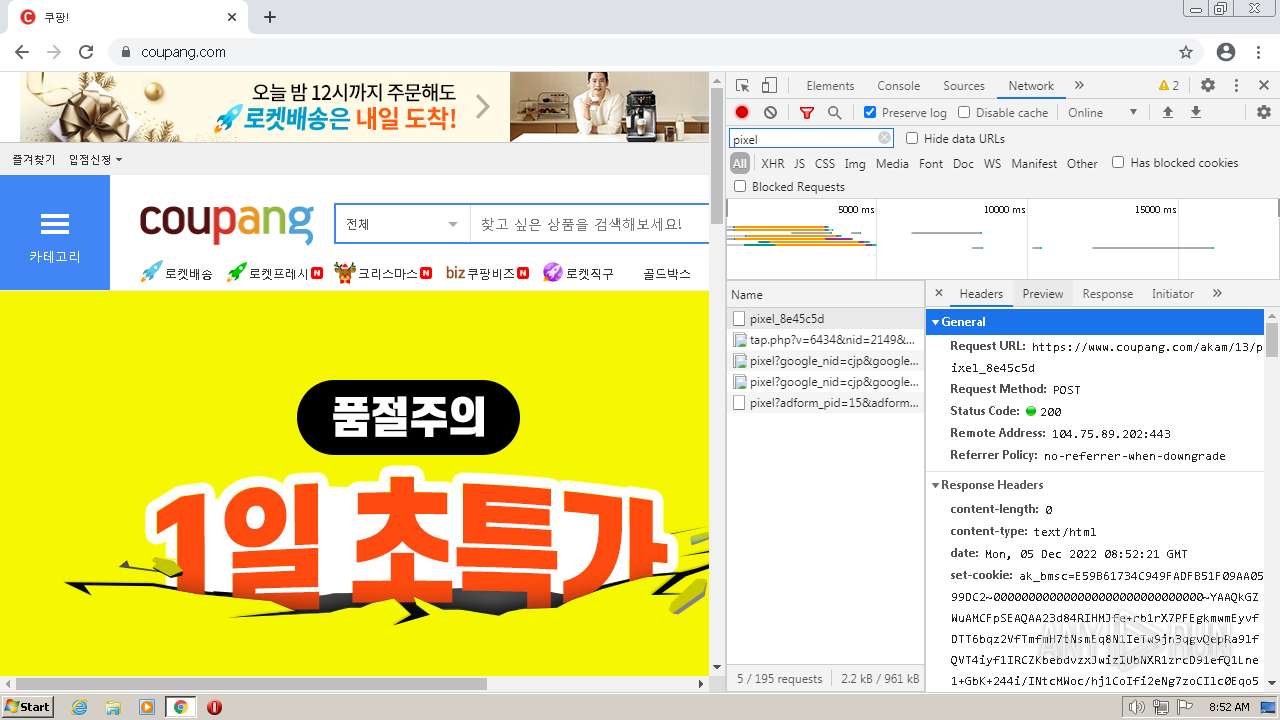Click the headers pane vertical scrollbar

1272,340
